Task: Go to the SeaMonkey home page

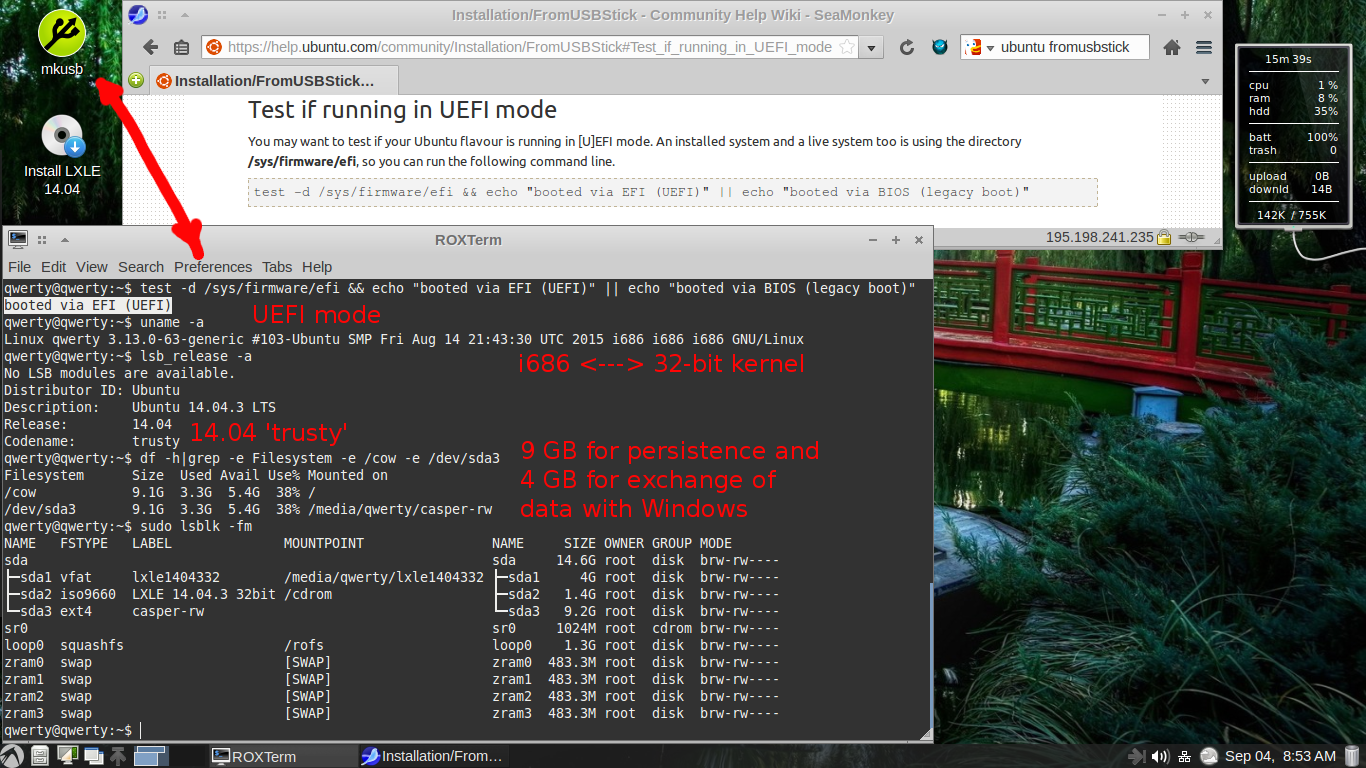Action: (x=1172, y=47)
